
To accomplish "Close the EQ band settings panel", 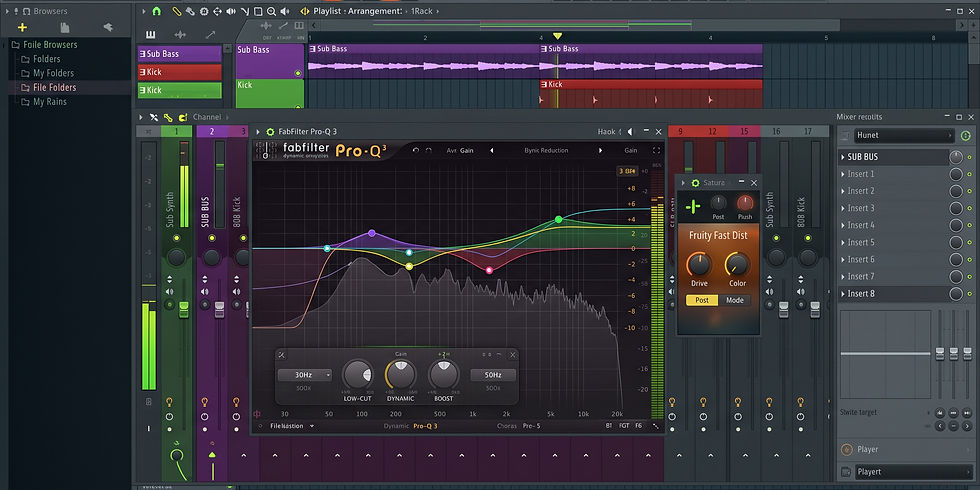I will (x=512, y=355).
